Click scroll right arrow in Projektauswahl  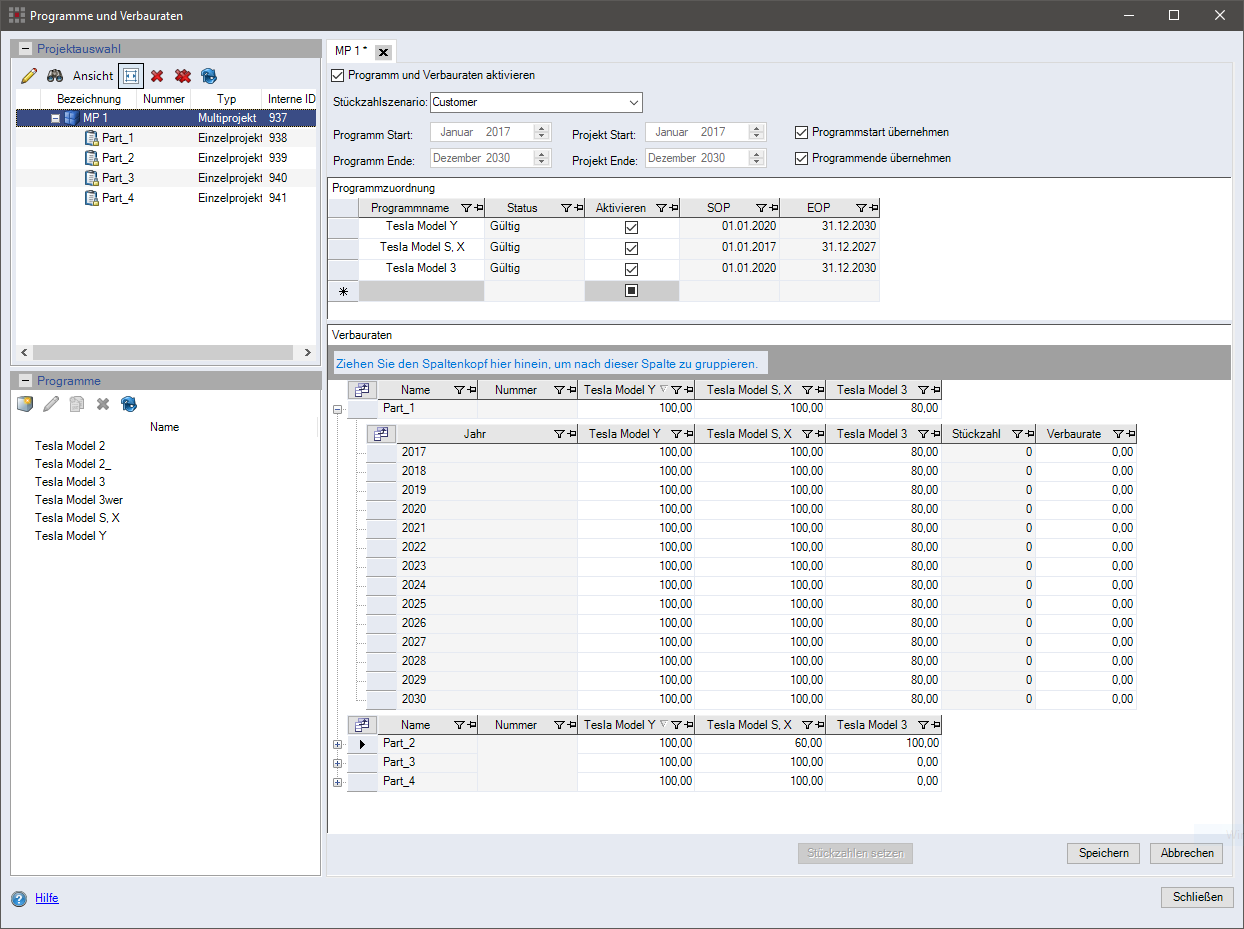[x=308, y=353]
